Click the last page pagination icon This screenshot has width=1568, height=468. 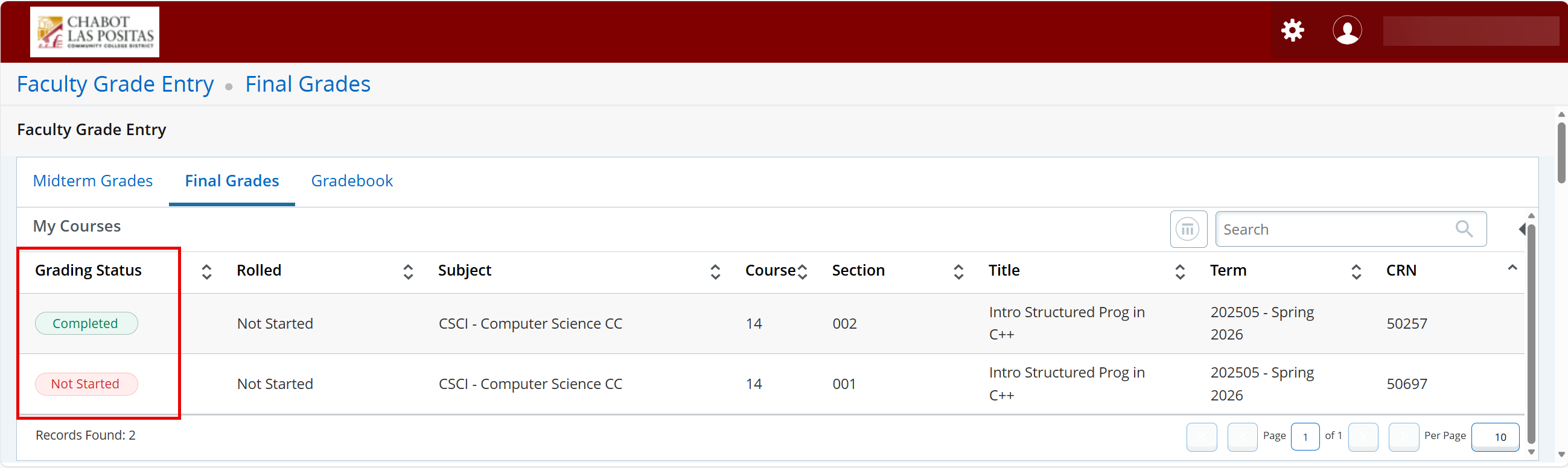click(1404, 437)
